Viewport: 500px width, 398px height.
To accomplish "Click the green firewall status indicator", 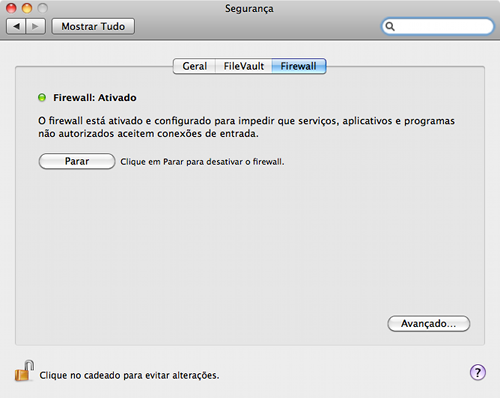I will coord(42,98).
